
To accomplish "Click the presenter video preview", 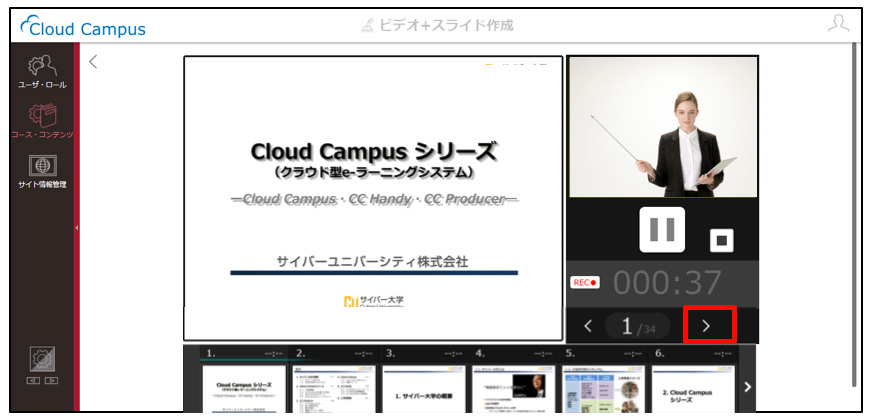I will (x=663, y=127).
